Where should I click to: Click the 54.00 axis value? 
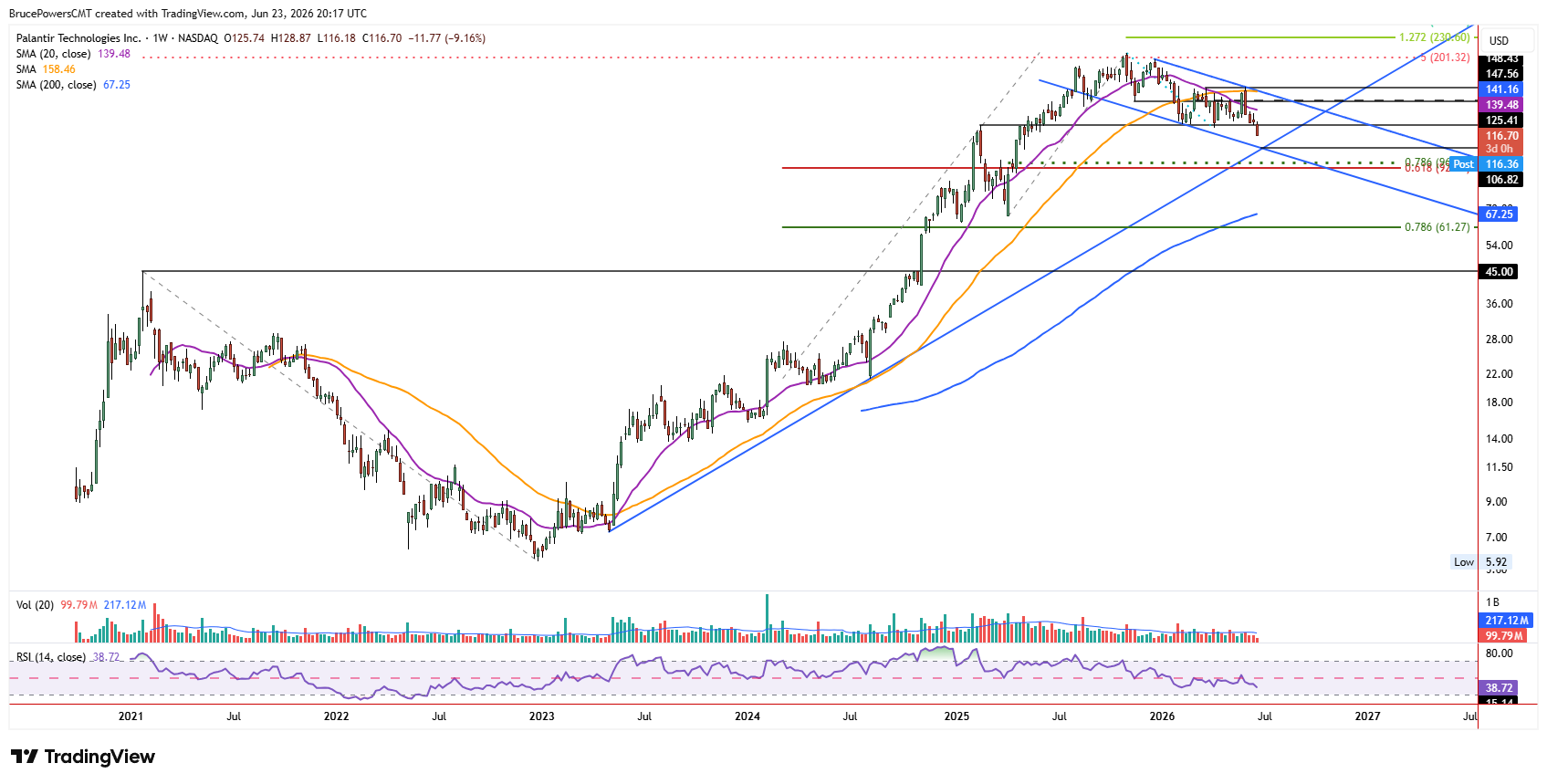pos(1499,246)
